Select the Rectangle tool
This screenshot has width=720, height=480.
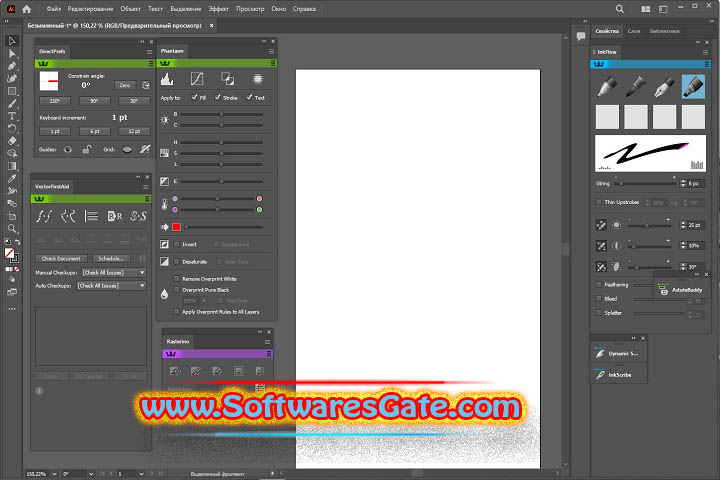point(12,91)
